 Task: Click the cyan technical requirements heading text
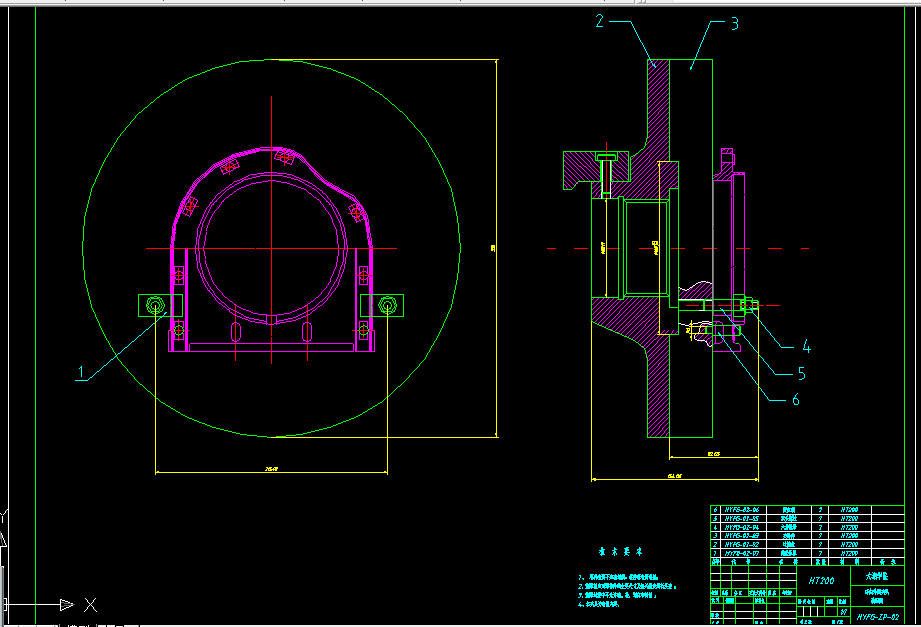620,552
